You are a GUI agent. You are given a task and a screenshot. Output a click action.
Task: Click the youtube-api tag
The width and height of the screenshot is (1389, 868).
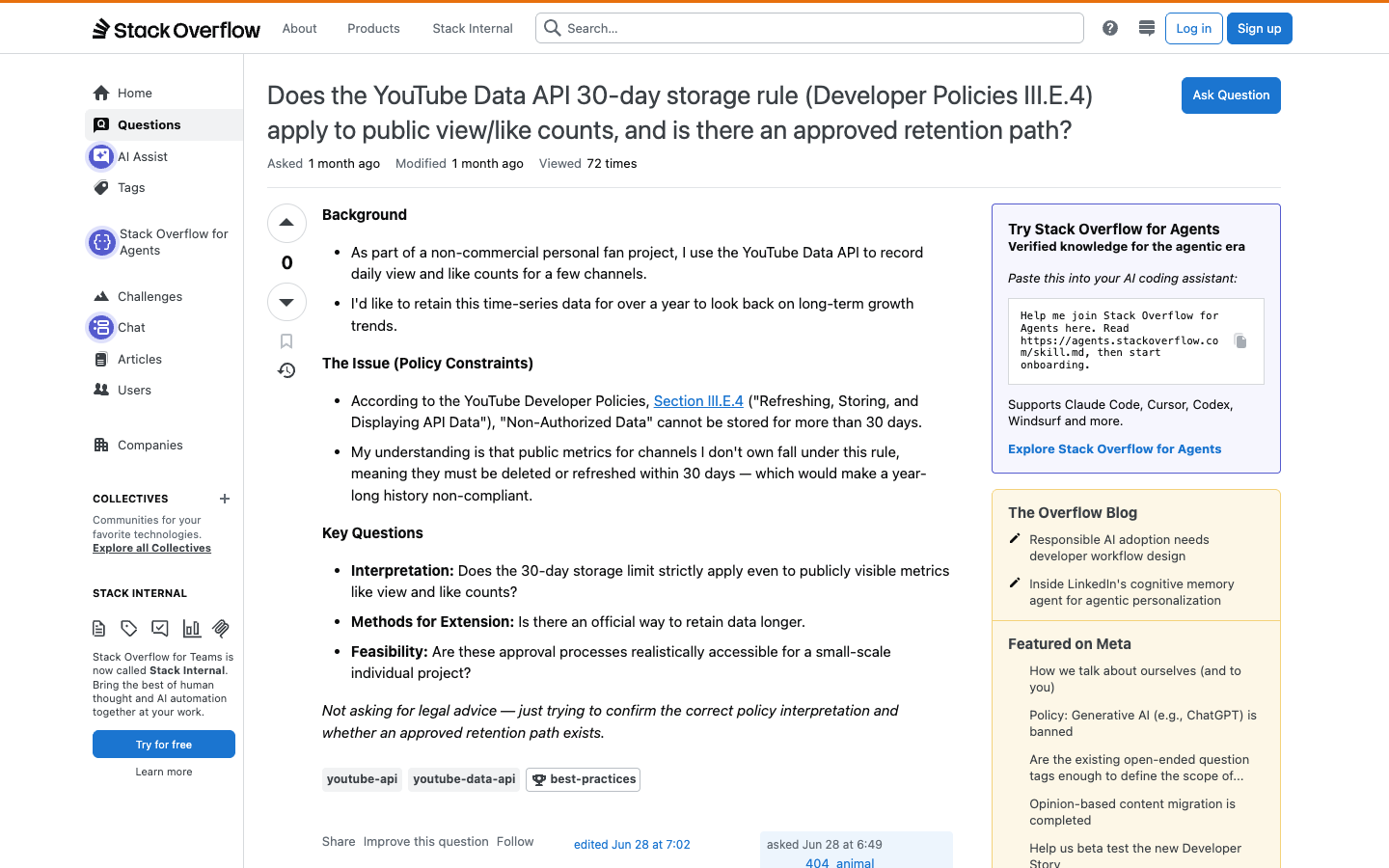[362, 779]
